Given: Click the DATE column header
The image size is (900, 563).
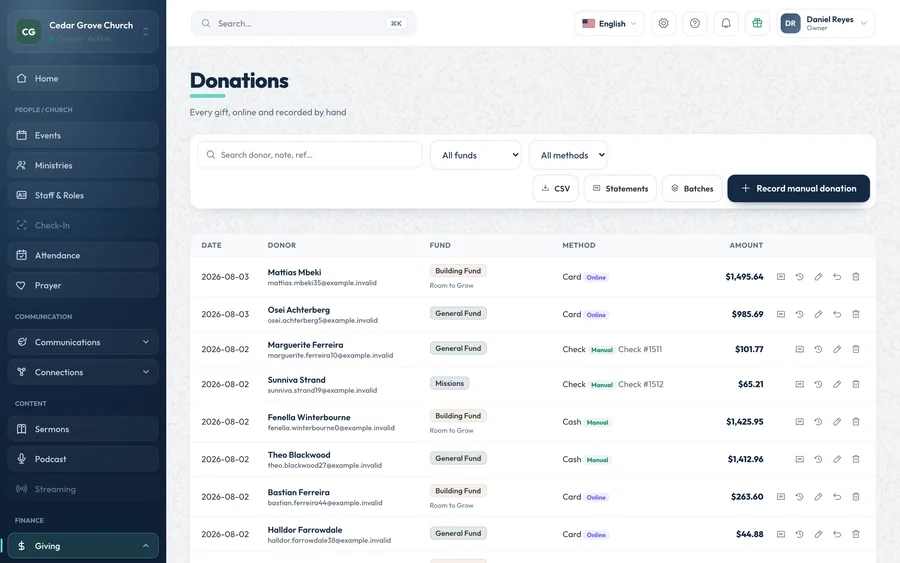Looking at the screenshot, I should pos(211,245).
